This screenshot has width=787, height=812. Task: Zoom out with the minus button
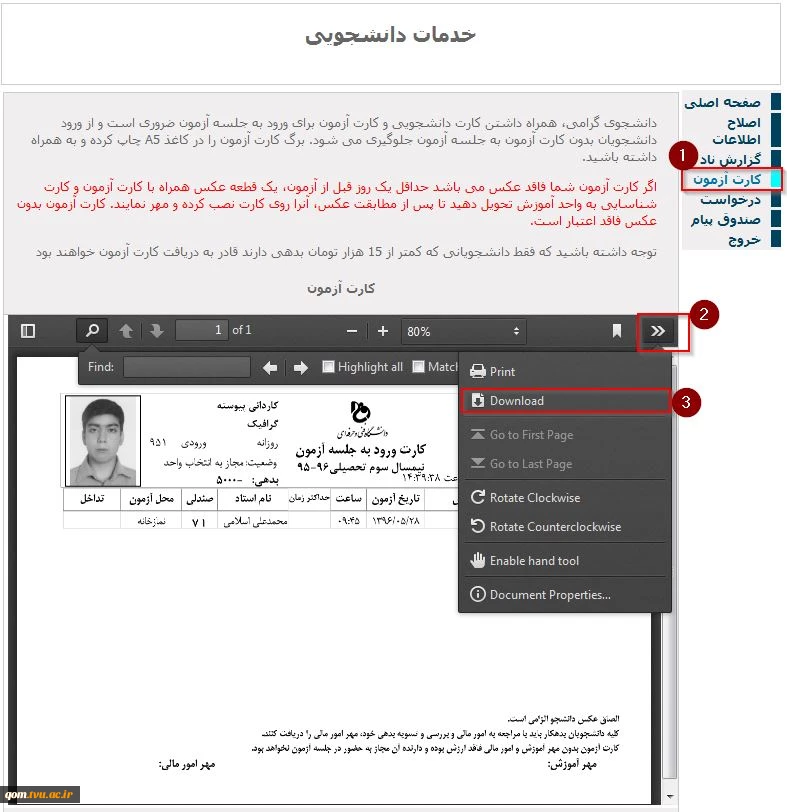tap(352, 331)
